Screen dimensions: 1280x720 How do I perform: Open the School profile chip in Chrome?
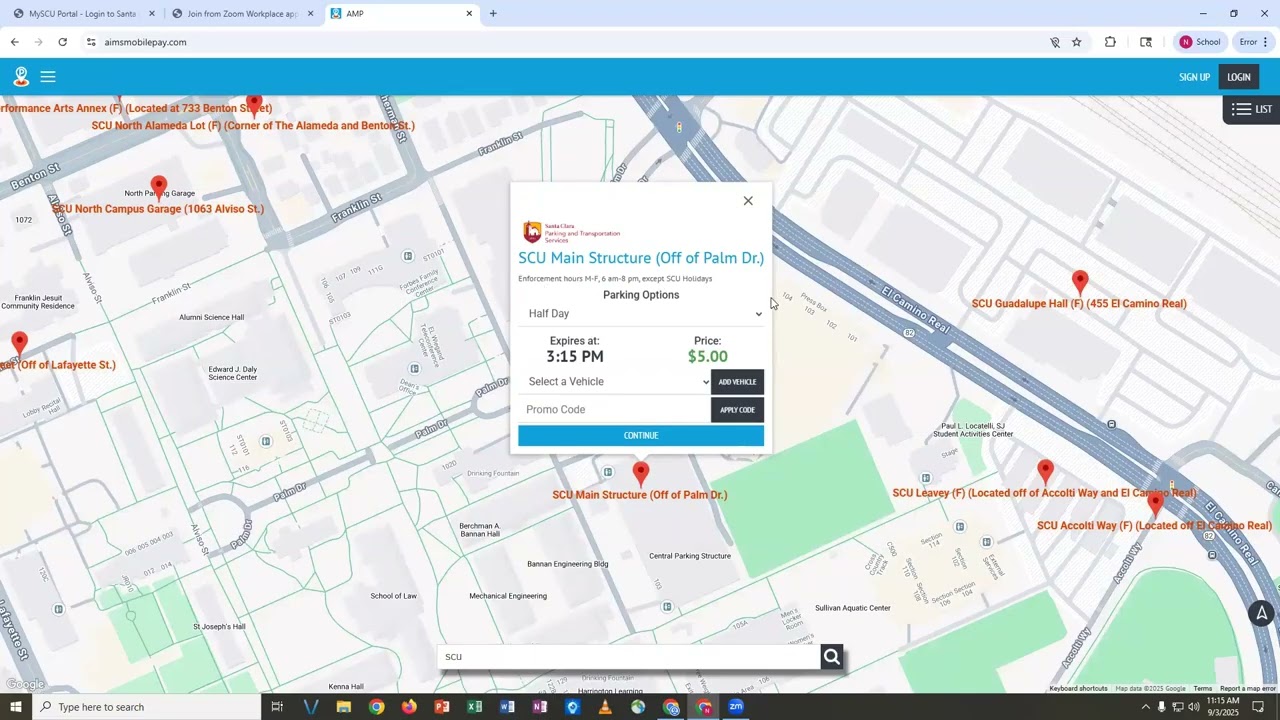[1199, 42]
